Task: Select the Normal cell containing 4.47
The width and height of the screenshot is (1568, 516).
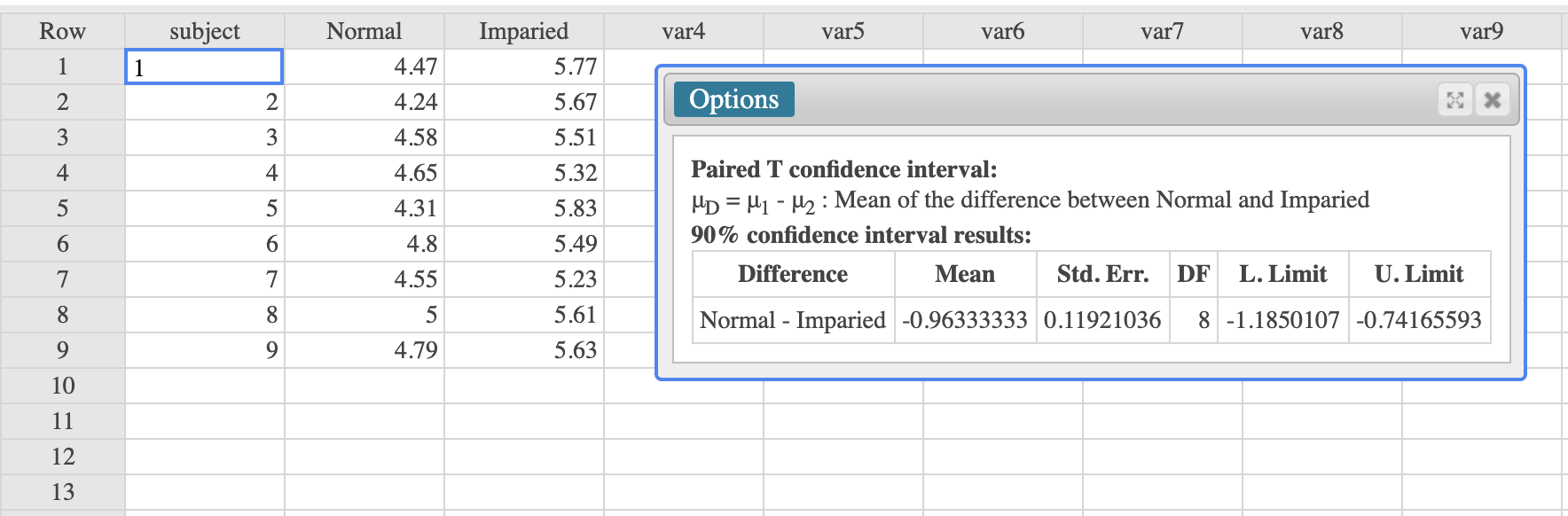Action: coord(364,66)
